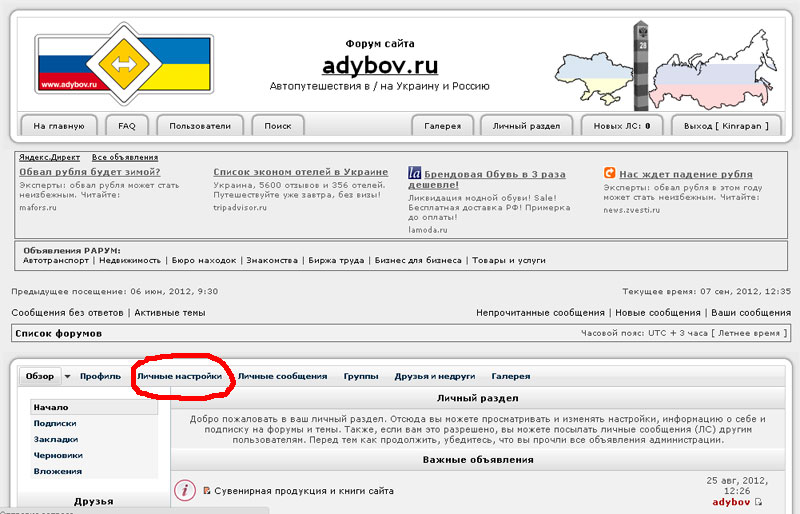This screenshot has height=514, width=800.
Task: Select Закладки in the left sidebar
Action: 55,439
